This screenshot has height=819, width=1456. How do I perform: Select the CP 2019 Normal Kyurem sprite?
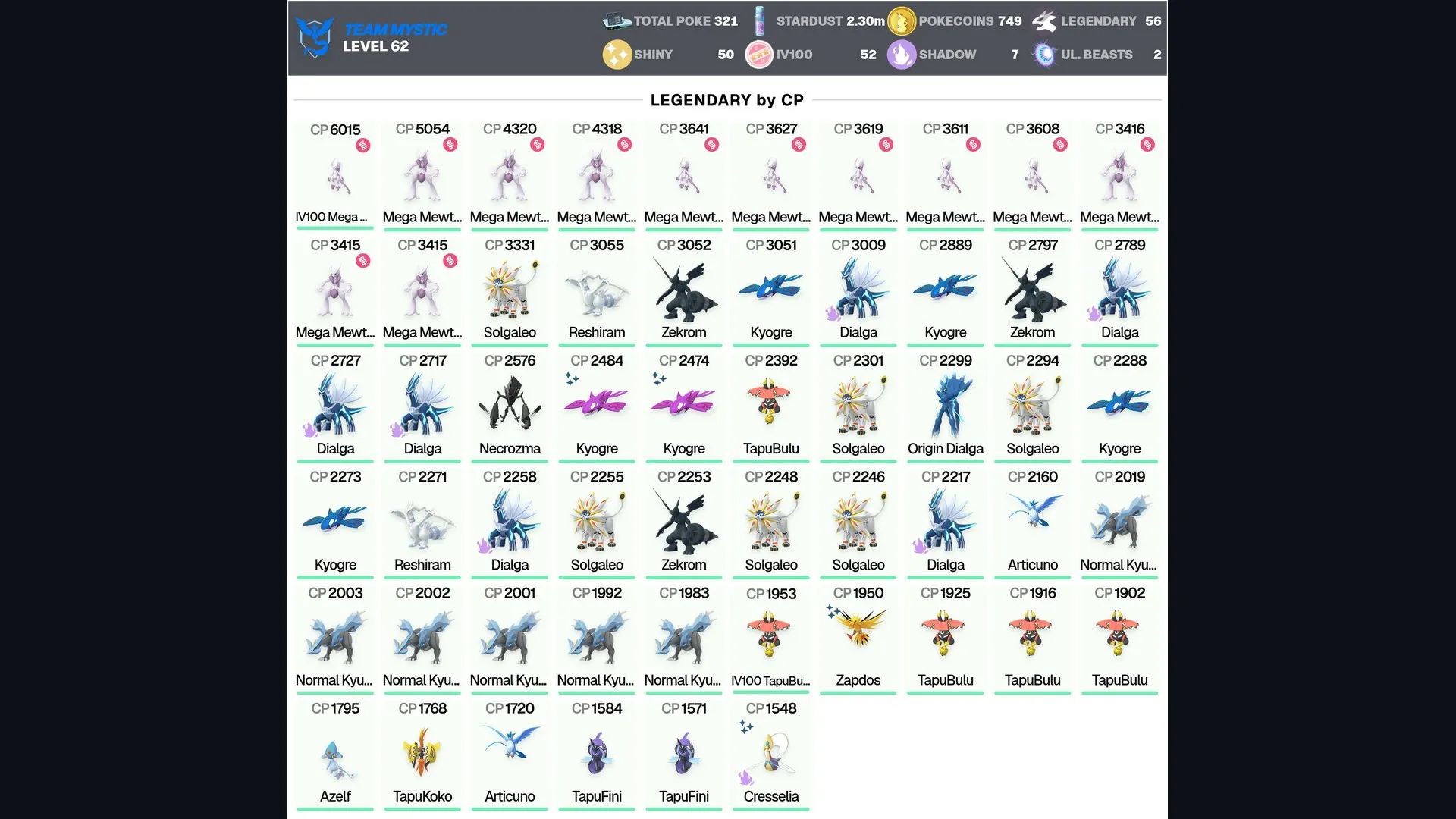(1120, 521)
